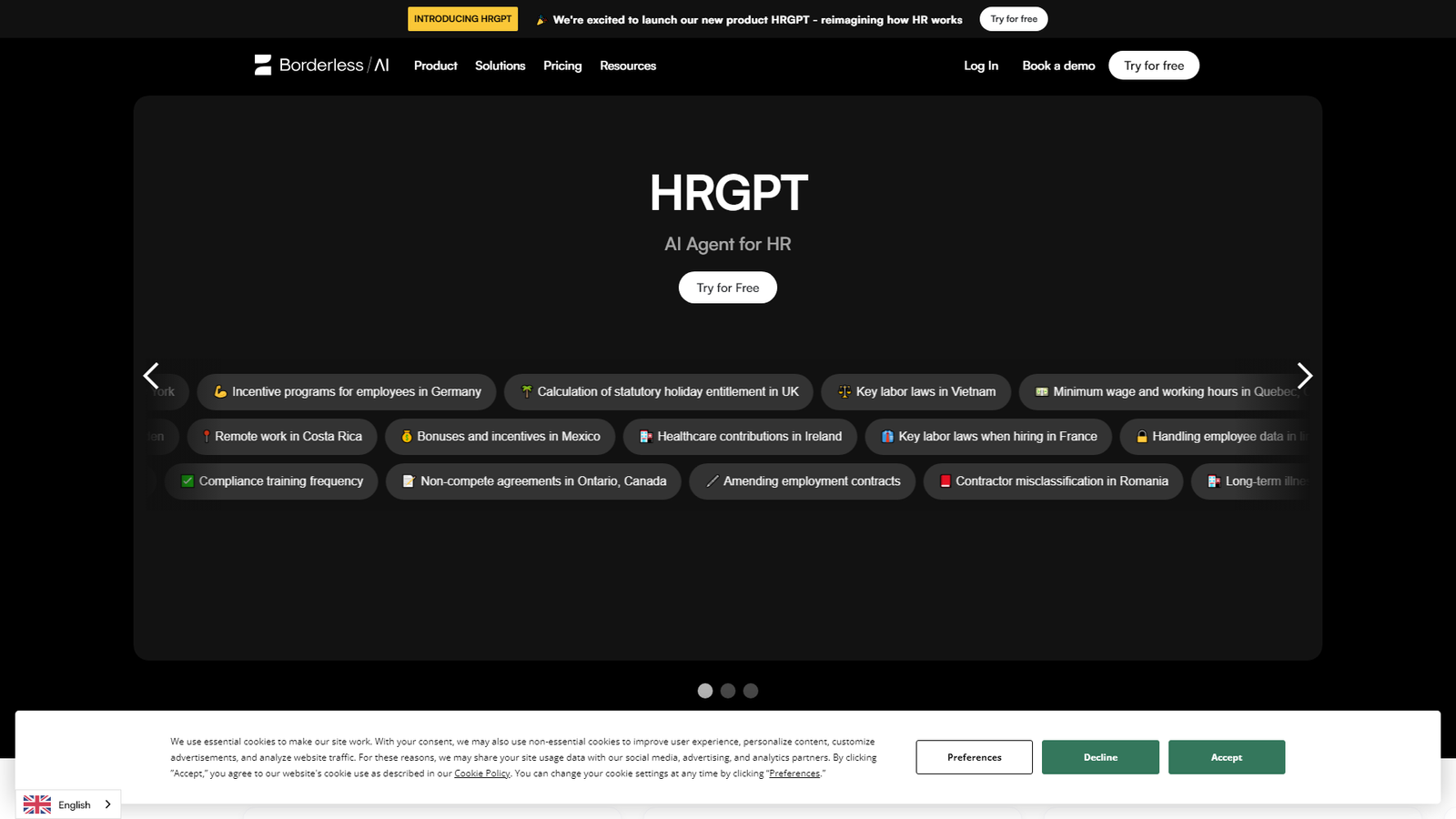Select Incentive programs for employees in Germany
The image size is (1456, 819).
[x=347, y=391]
